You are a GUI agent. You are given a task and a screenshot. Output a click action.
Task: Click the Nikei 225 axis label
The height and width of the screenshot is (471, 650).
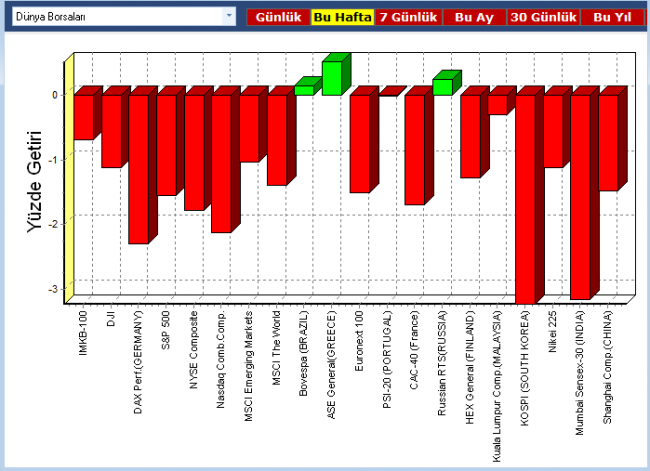point(553,332)
